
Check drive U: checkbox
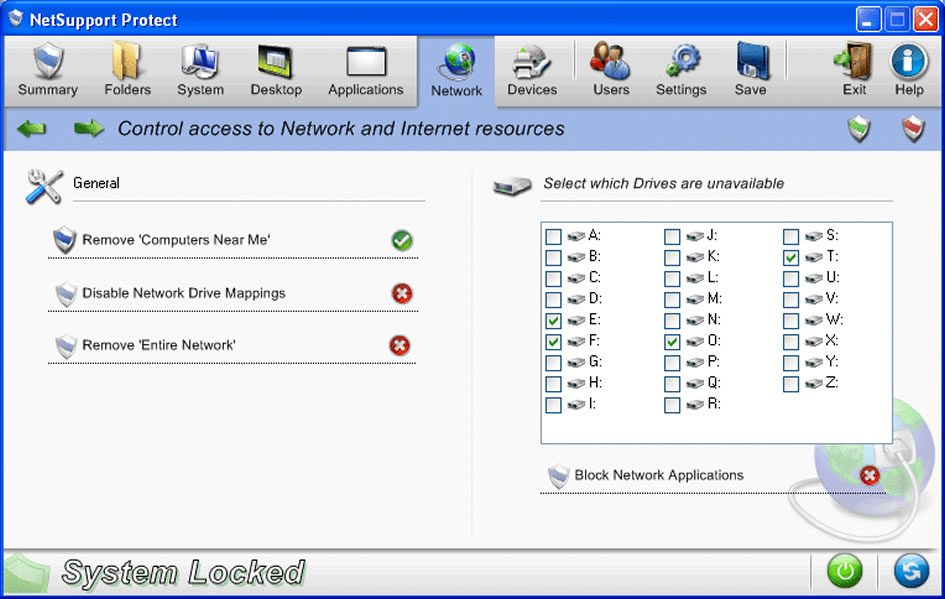click(x=791, y=278)
